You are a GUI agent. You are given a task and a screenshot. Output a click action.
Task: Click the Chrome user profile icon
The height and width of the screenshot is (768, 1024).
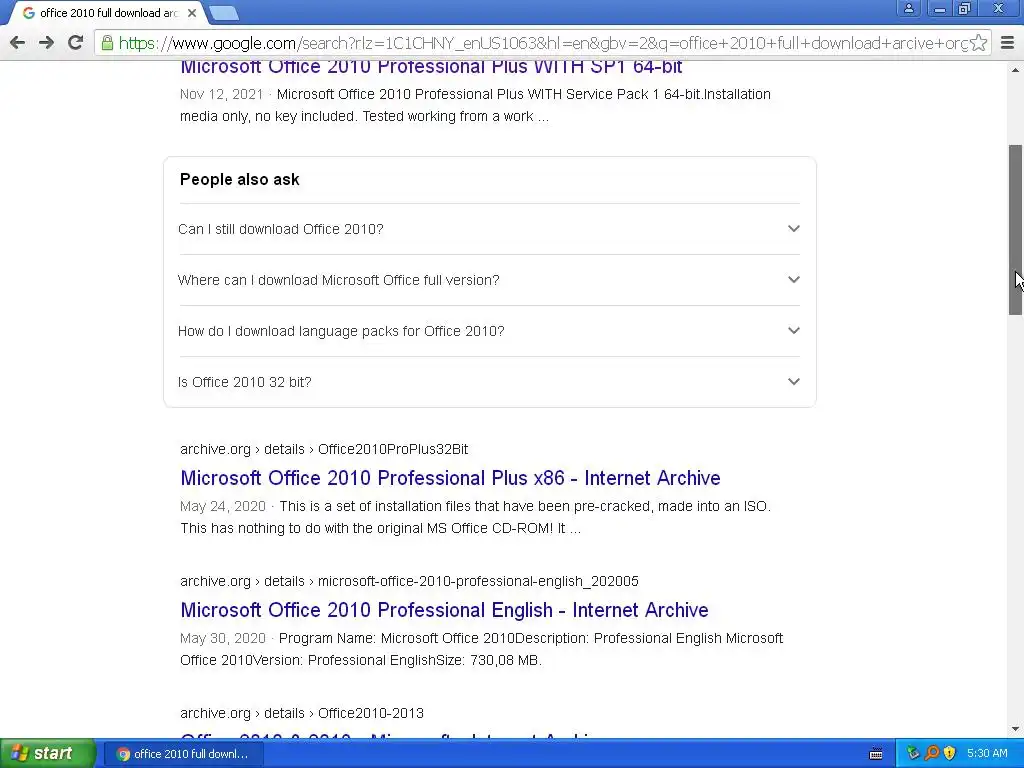908,8
